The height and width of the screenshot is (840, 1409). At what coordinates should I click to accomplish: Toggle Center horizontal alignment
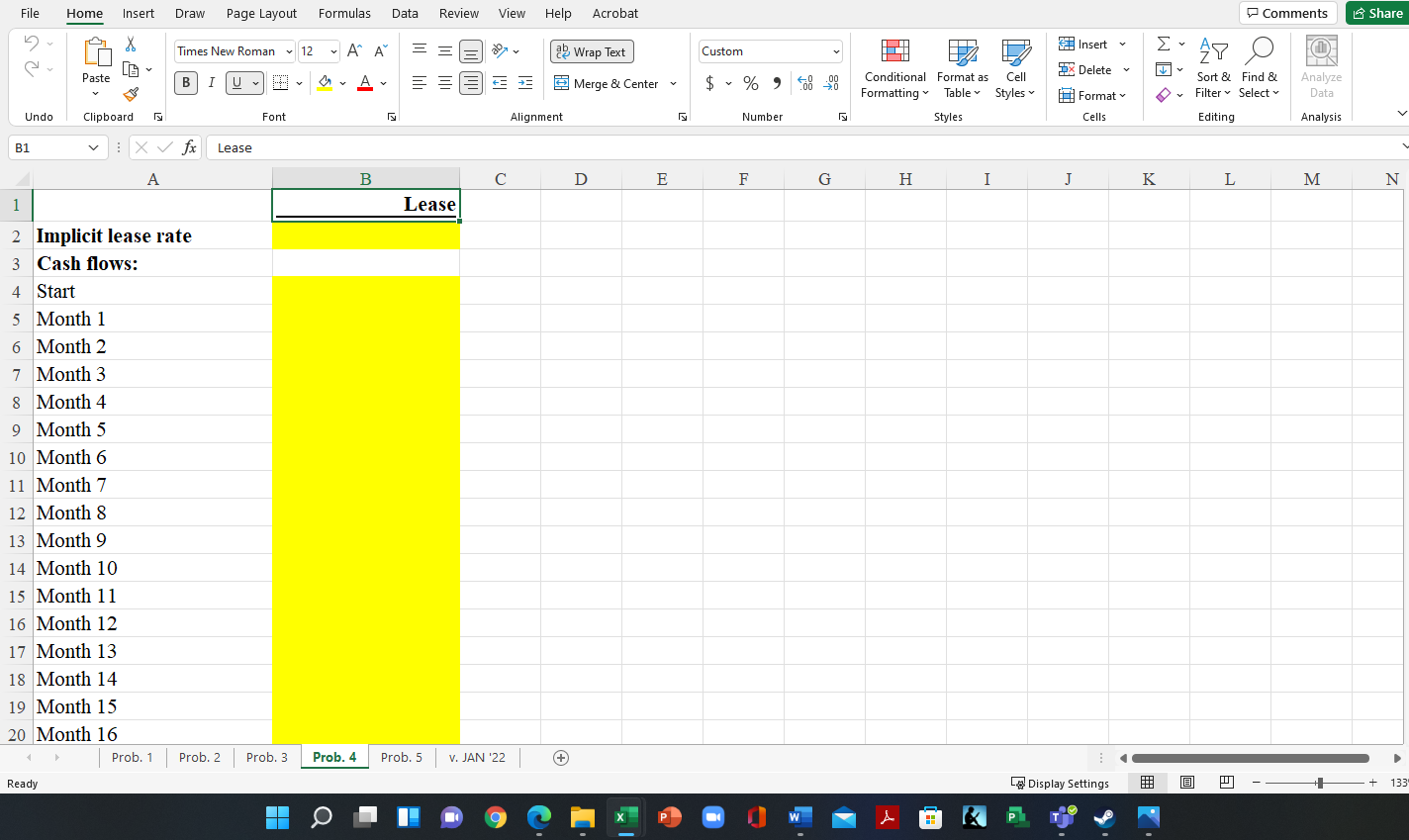click(x=445, y=83)
